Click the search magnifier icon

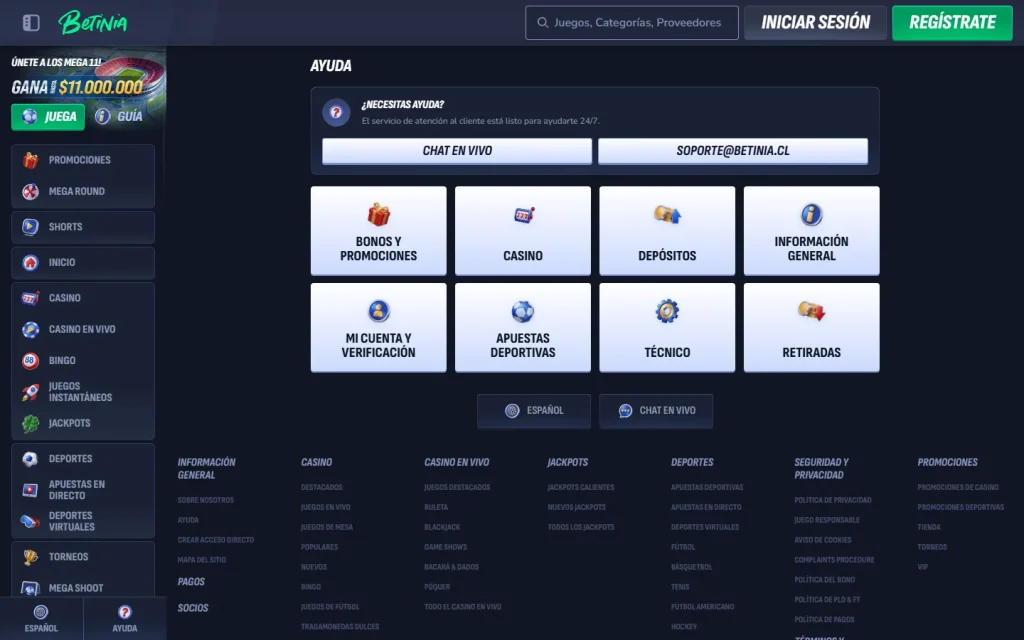pos(543,23)
